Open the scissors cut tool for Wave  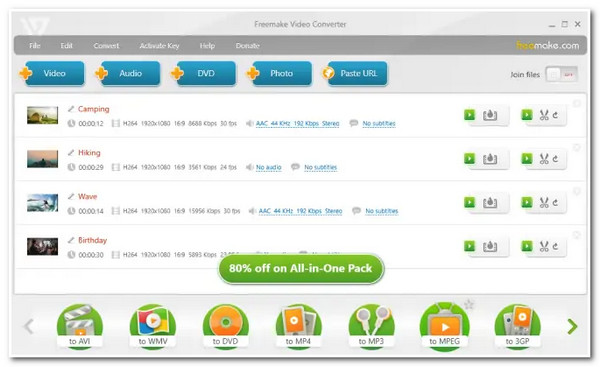[x=544, y=202]
